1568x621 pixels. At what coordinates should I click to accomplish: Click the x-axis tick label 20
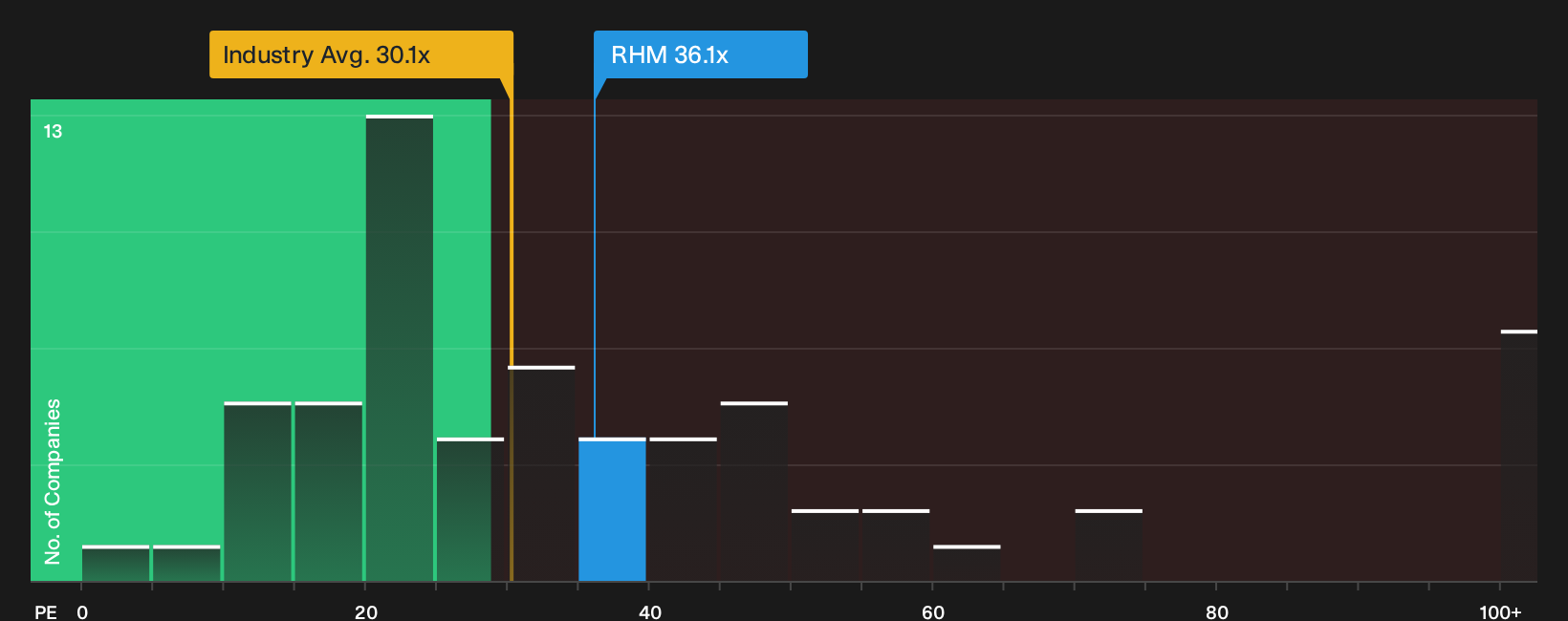click(x=366, y=611)
